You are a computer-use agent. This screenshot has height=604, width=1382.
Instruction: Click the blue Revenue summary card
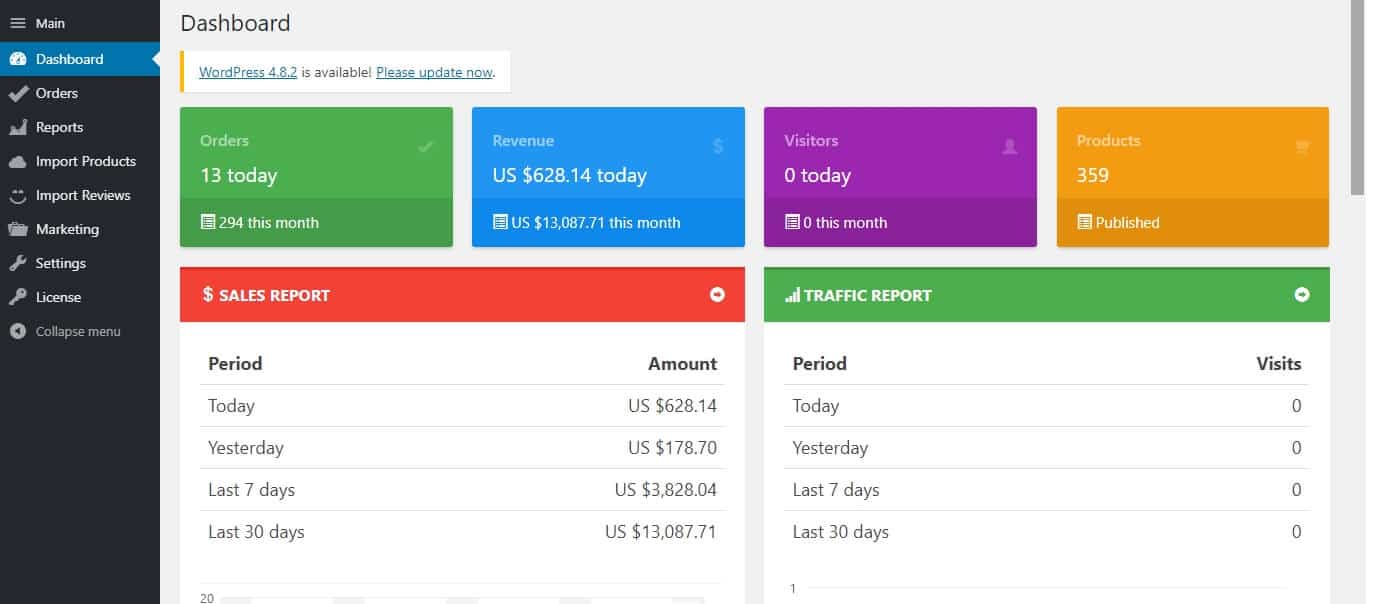click(x=608, y=160)
